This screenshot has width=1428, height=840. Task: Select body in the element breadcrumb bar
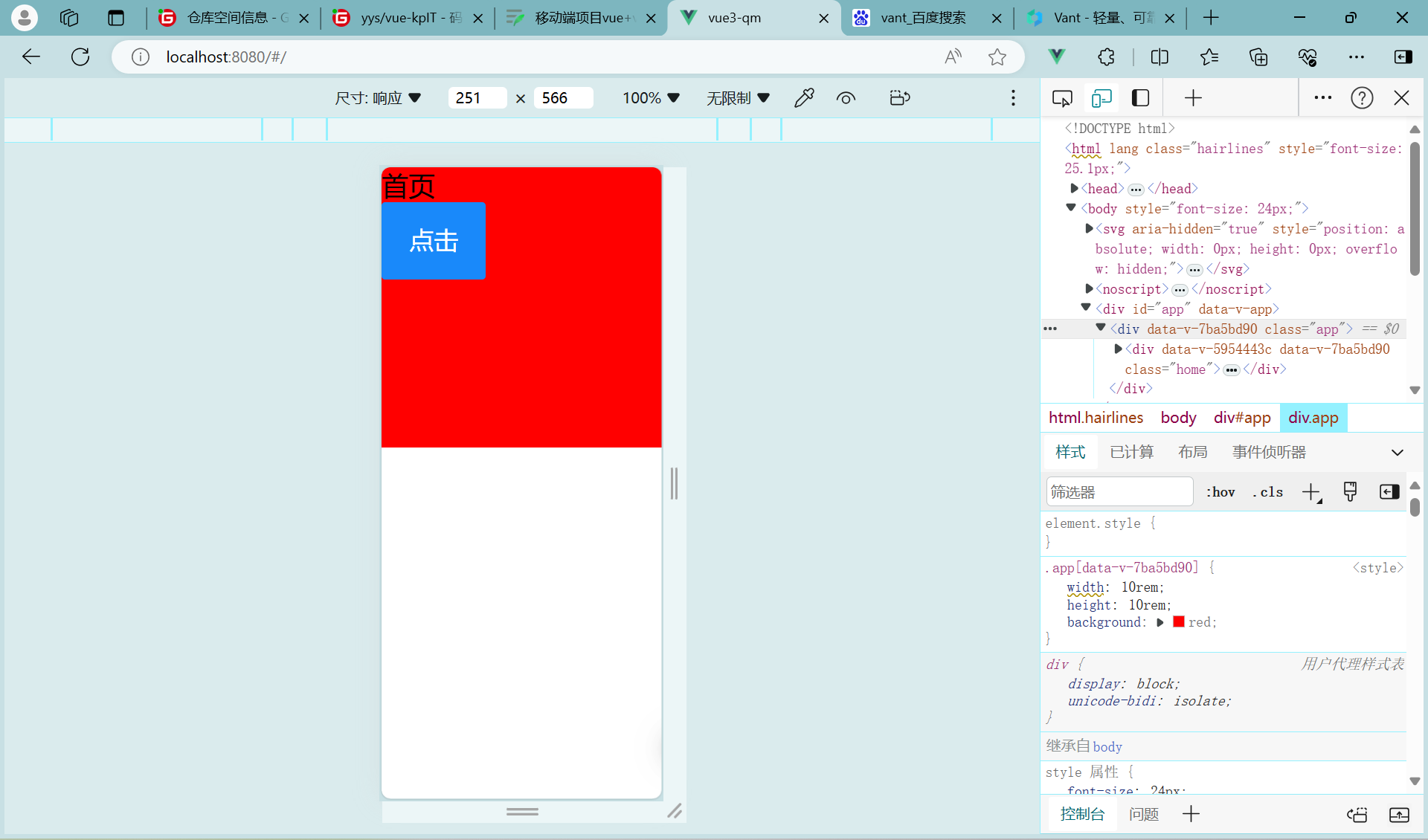coord(1177,418)
